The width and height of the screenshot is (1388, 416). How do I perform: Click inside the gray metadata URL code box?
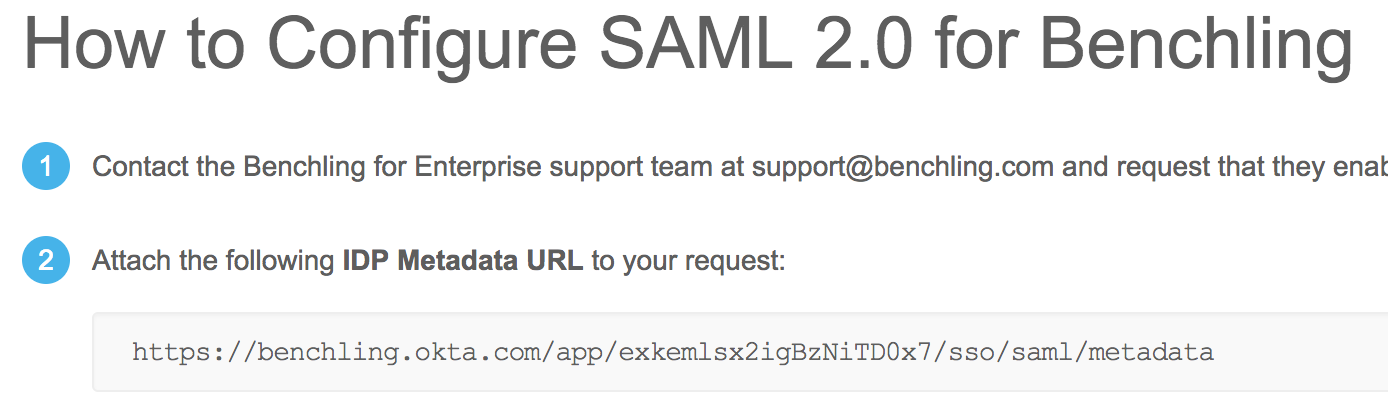(740, 352)
